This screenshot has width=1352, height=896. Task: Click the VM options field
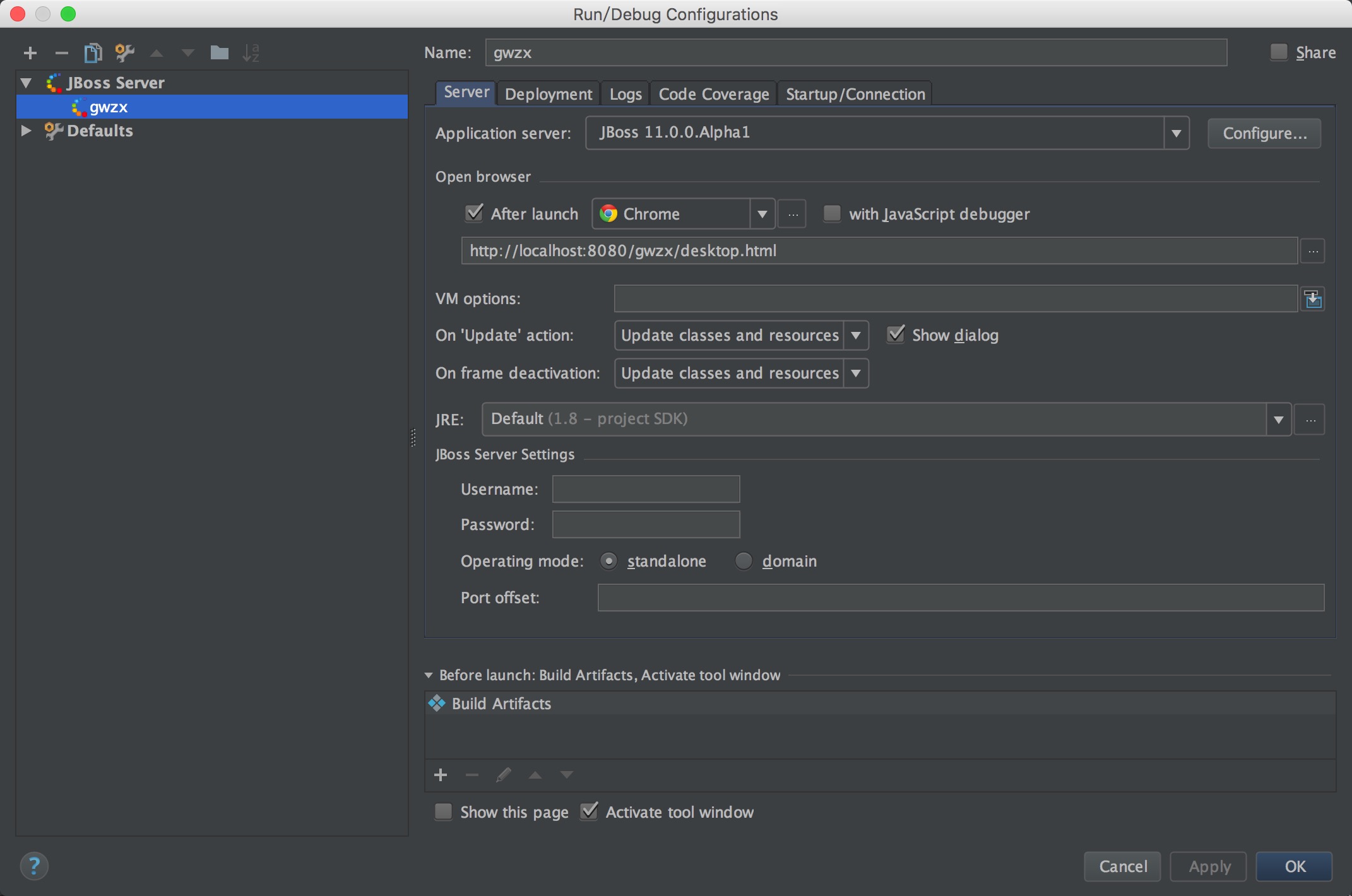[956, 298]
